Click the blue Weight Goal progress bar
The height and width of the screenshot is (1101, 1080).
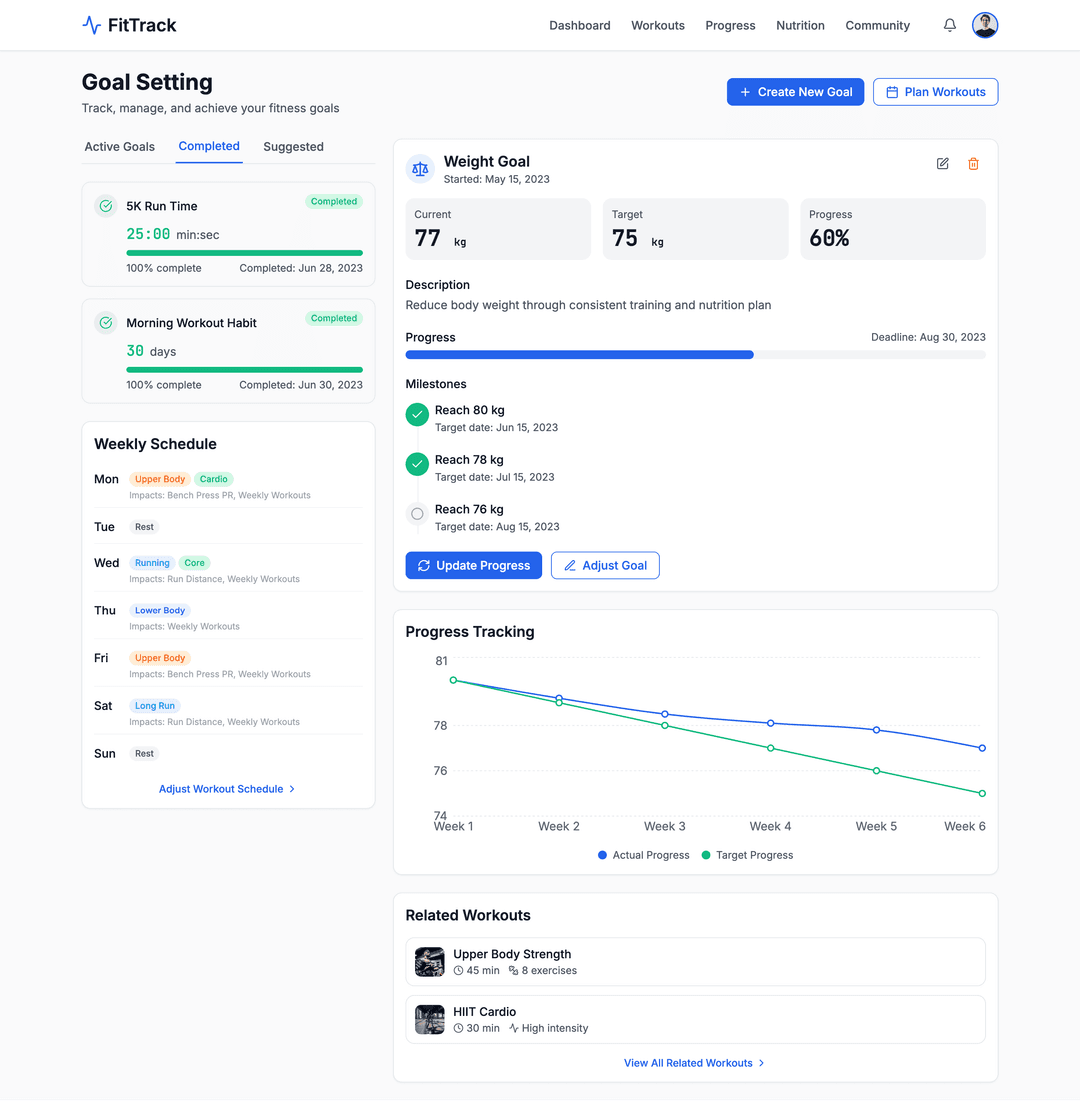(579, 355)
